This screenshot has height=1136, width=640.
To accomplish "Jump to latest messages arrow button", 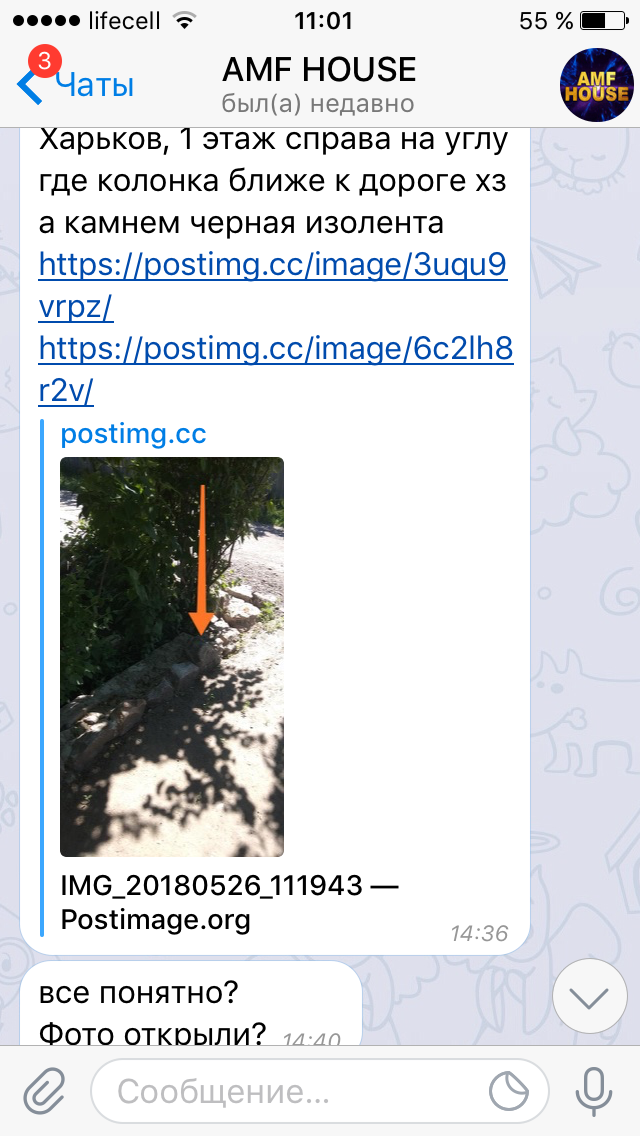I will (x=589, y=998).
